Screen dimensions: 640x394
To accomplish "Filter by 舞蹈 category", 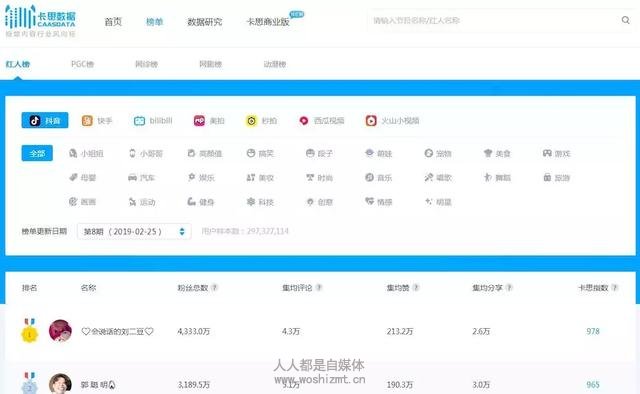I will point(497,178).
